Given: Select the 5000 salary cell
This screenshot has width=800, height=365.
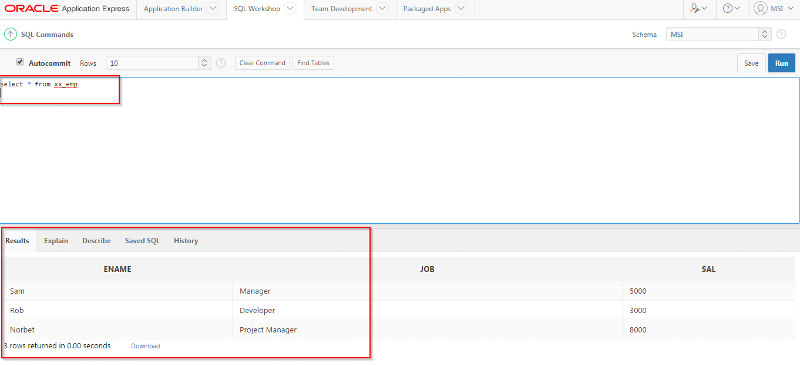Looking at the screenshot, I should (709, 291).
